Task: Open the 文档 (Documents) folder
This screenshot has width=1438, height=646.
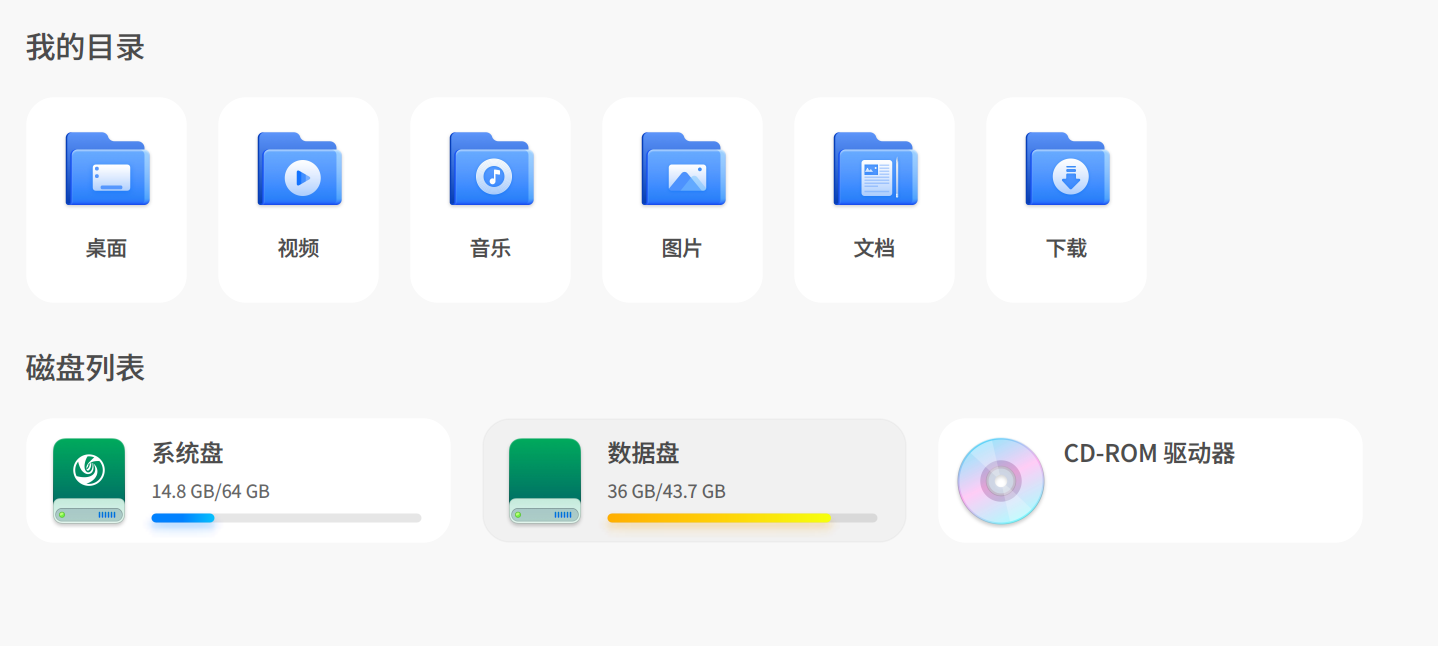Action: coord(874,170)
